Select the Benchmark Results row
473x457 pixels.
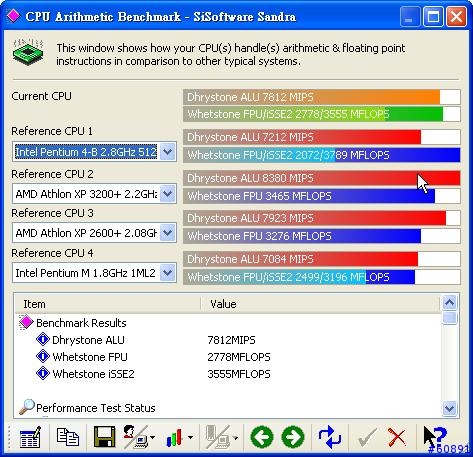tap(228, 323)
